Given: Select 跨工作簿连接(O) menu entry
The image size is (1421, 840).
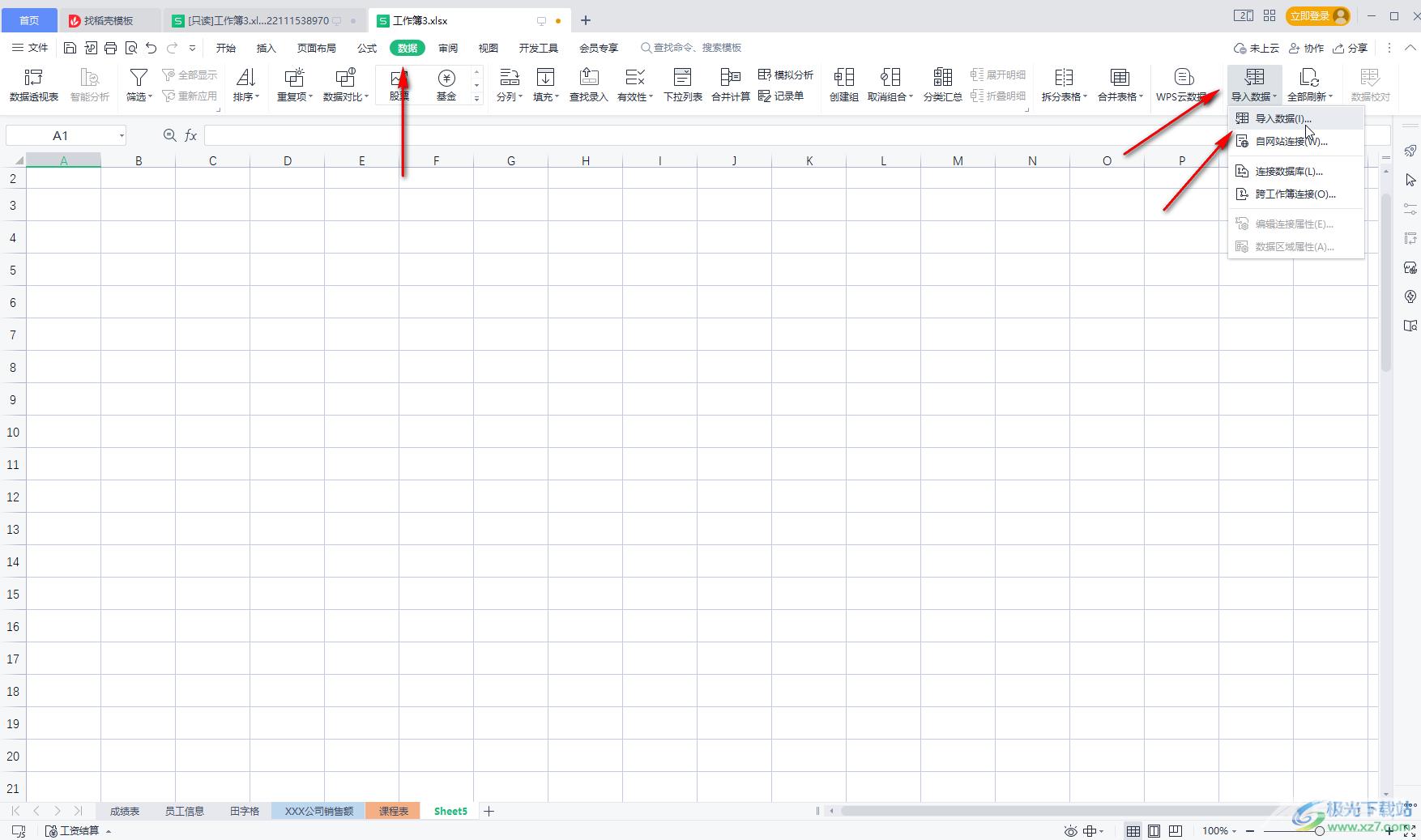Looking at the screenshot, I should (1296, 194).
